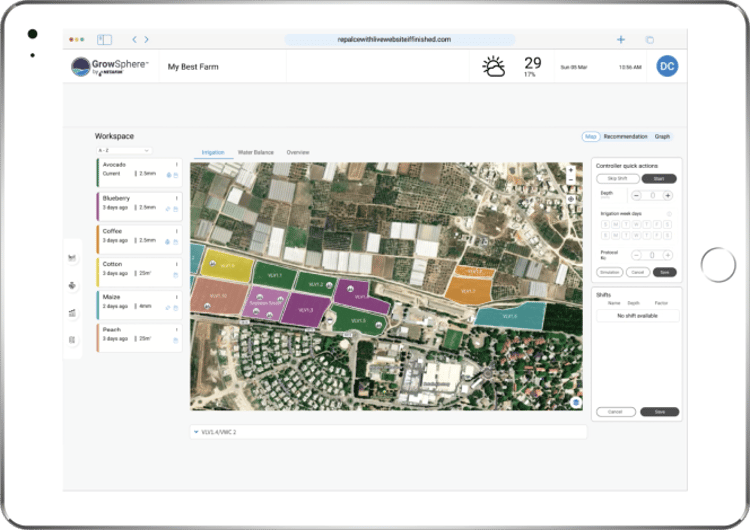Toggle the Recommendation view option
This screenshot has height=530, width=750.
tap(626, 136)
